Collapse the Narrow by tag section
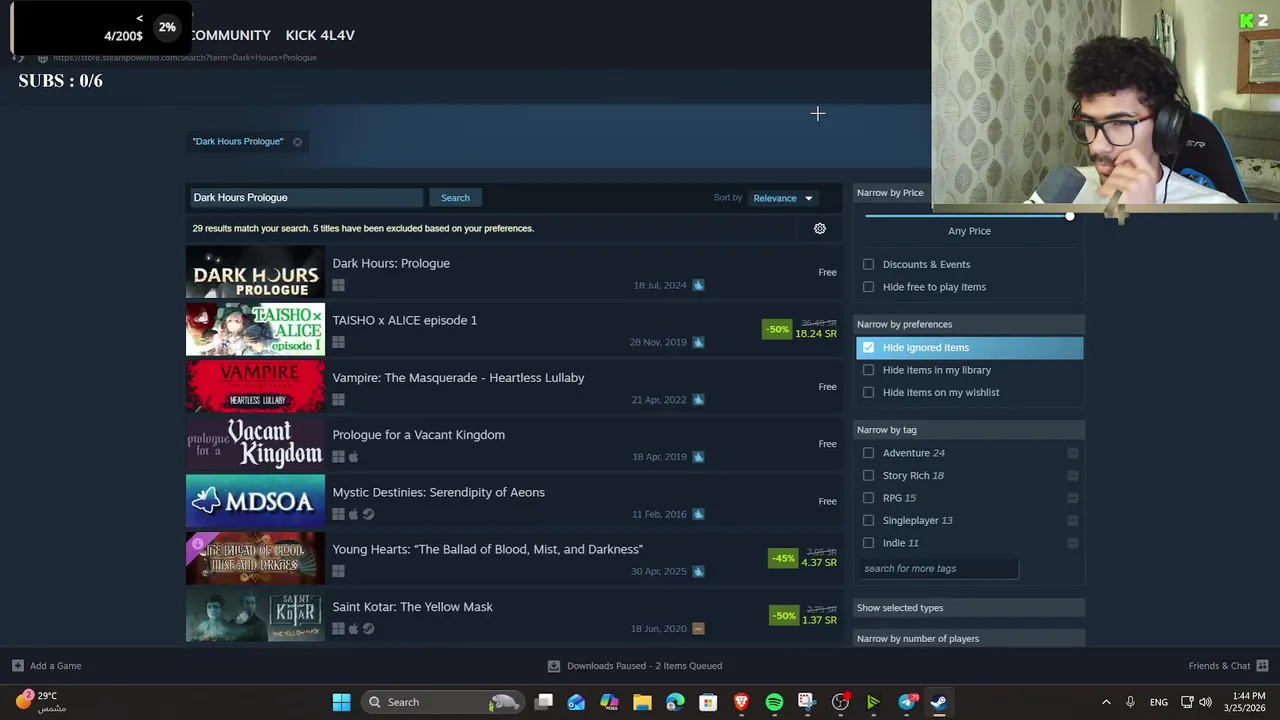 [x=969, y=430]
